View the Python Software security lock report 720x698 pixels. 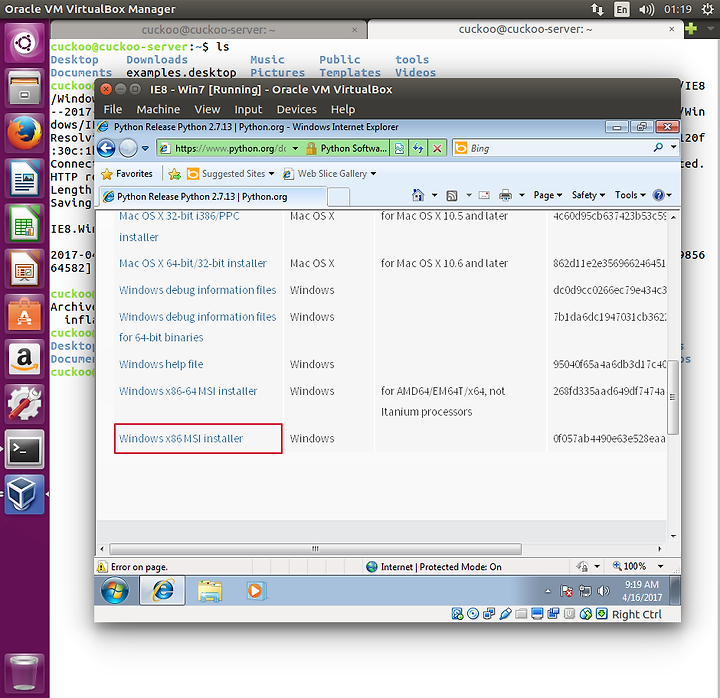347,148
